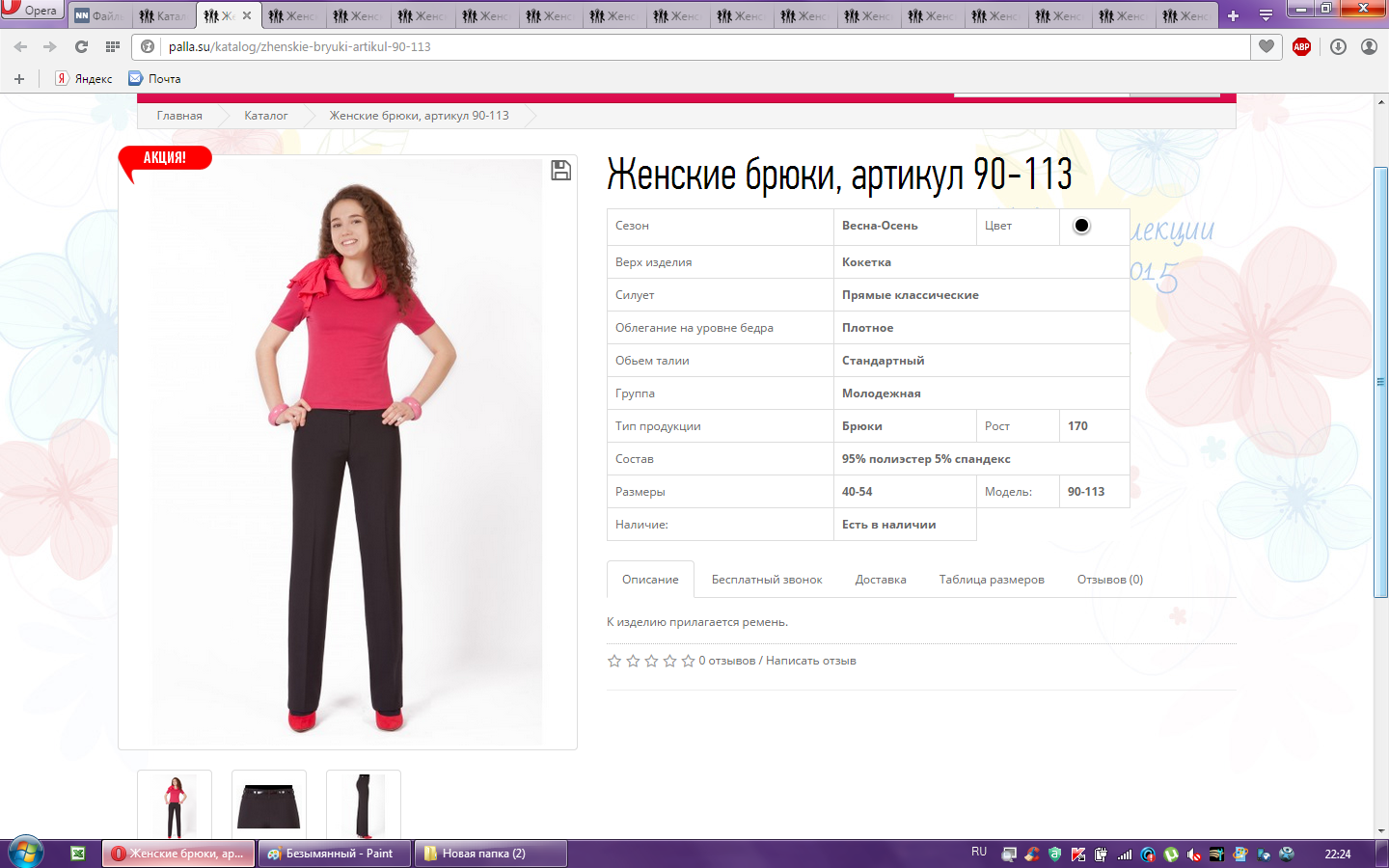Click the browser reload page icon
The image size is (1389, 868).
[81, 46]
